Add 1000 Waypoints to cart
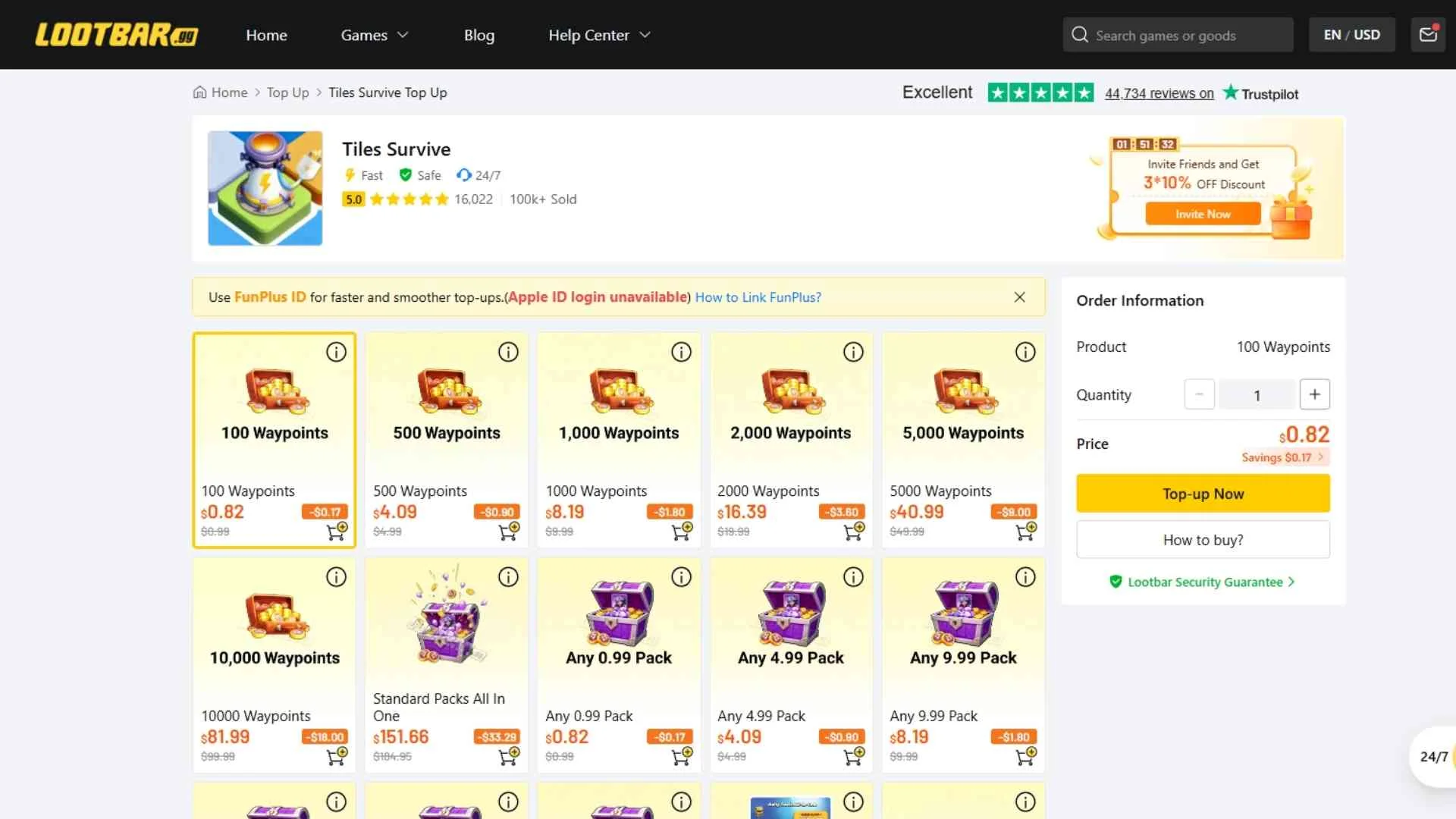This screenshot has height=819, width=1456. pyautogui.click(x=682, y=531)
